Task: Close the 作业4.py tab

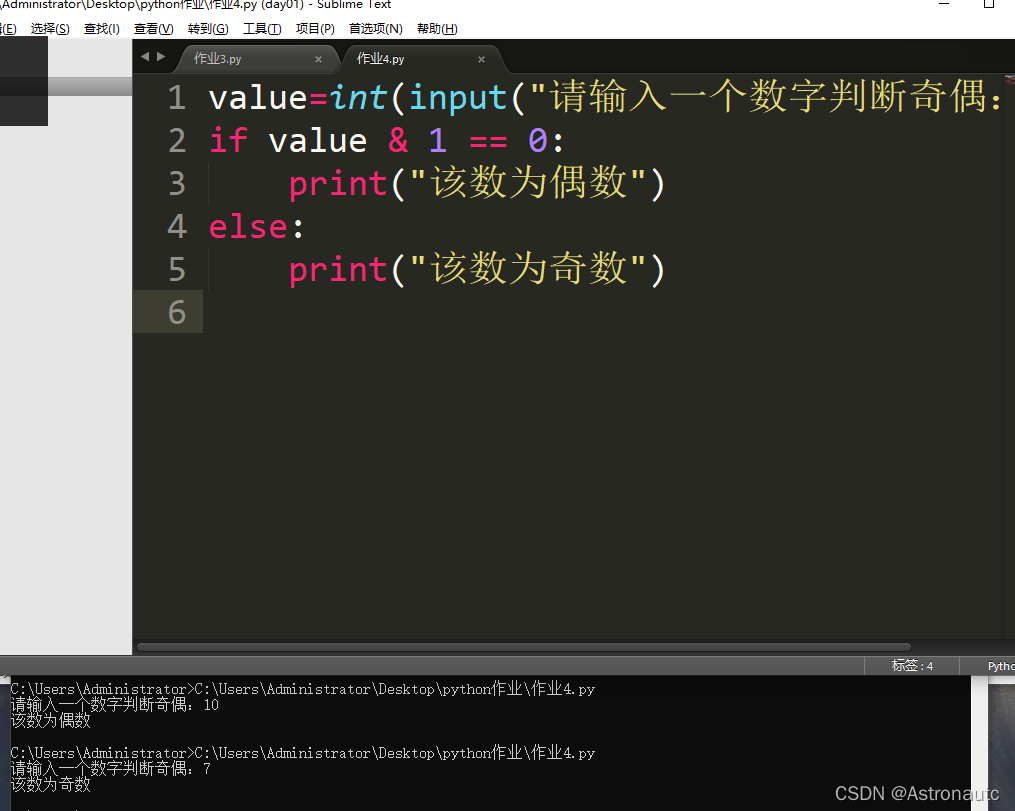Action: coord(481,60)
